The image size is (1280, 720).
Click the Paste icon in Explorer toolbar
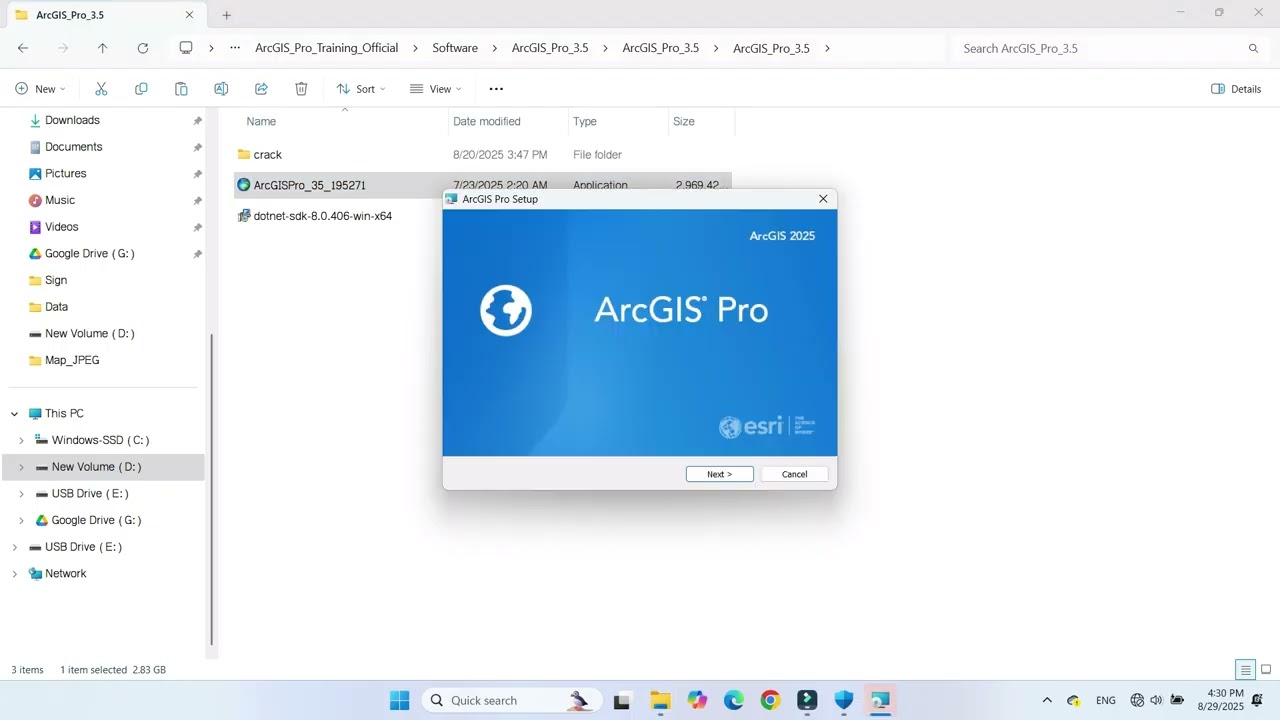[x=181, y=89]
